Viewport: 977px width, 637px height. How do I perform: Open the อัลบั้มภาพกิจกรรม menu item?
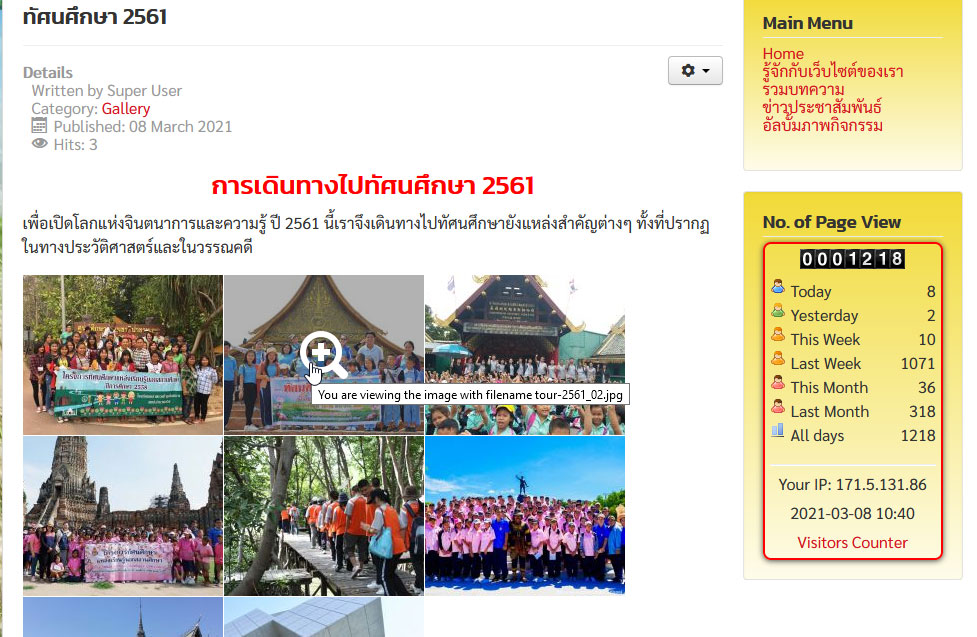click(823, 125)
